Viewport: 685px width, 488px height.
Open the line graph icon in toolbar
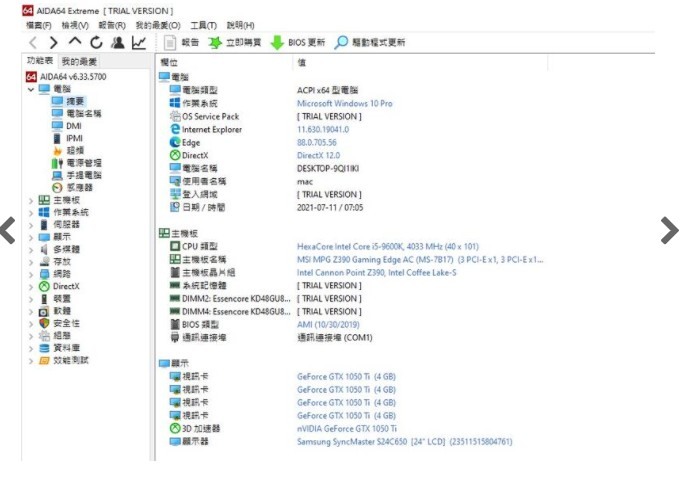(139, 42)
